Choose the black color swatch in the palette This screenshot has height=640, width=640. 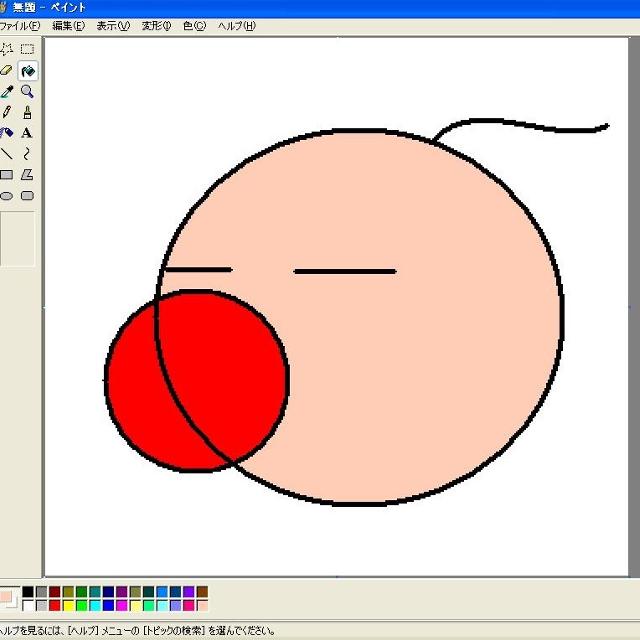click(28, 592)
